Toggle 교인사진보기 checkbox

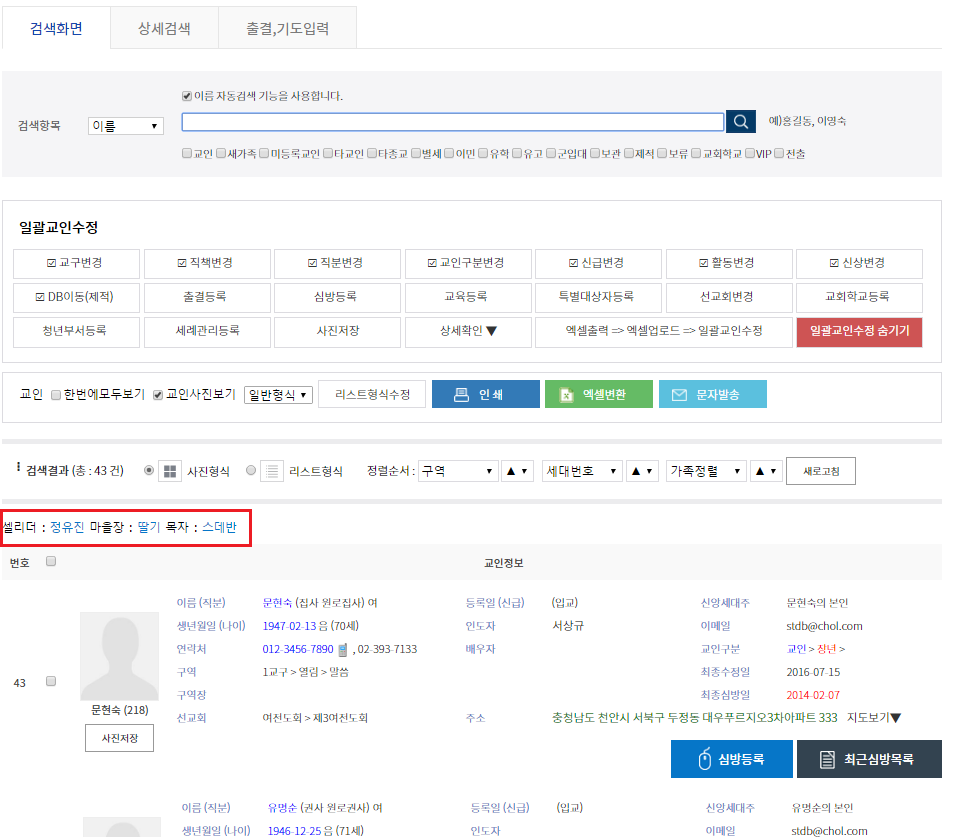pos(158,395)
